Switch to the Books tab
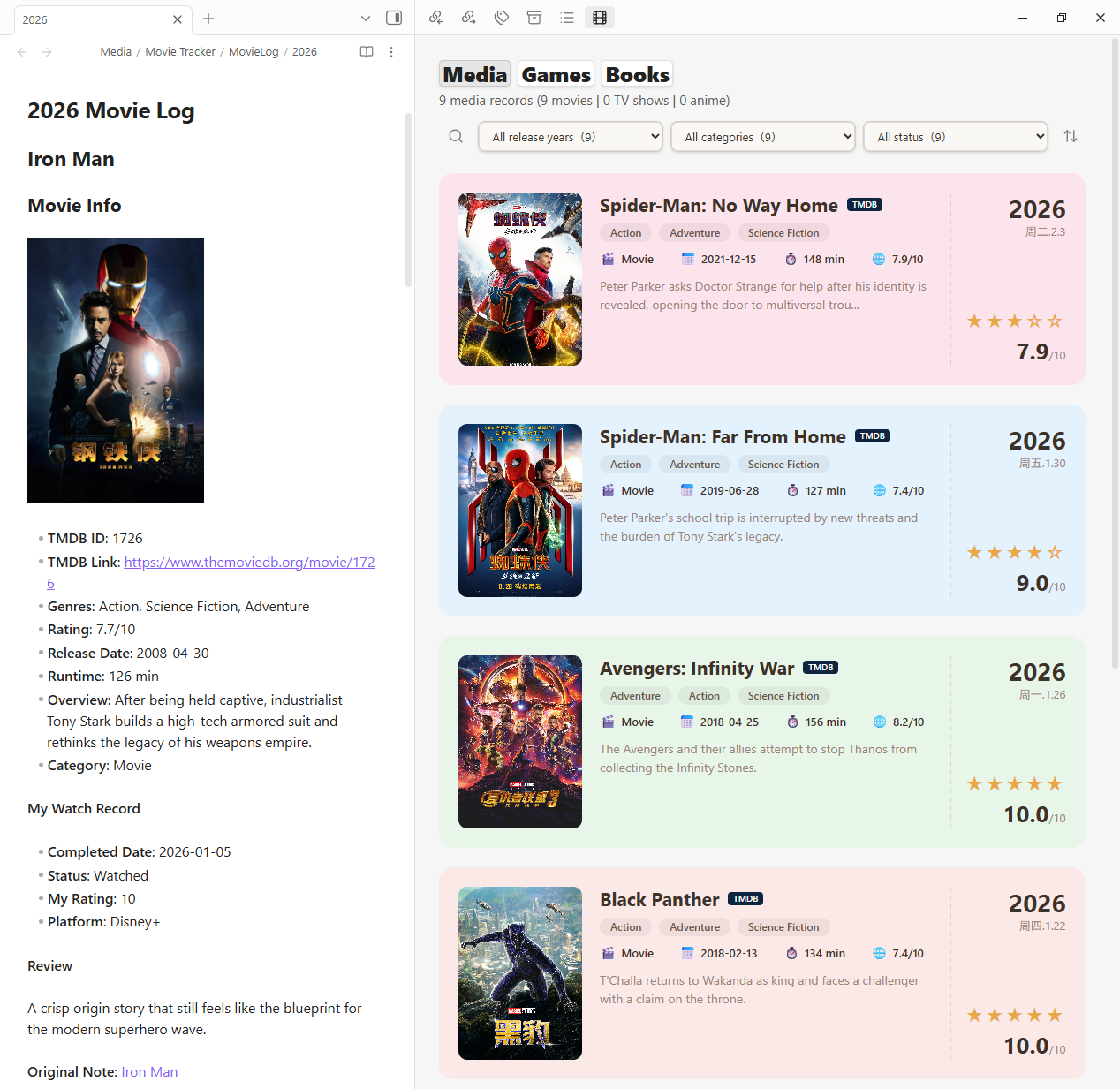Image resolution: width=1120 pixels, height=1089 pixels. tap(638, 74)
